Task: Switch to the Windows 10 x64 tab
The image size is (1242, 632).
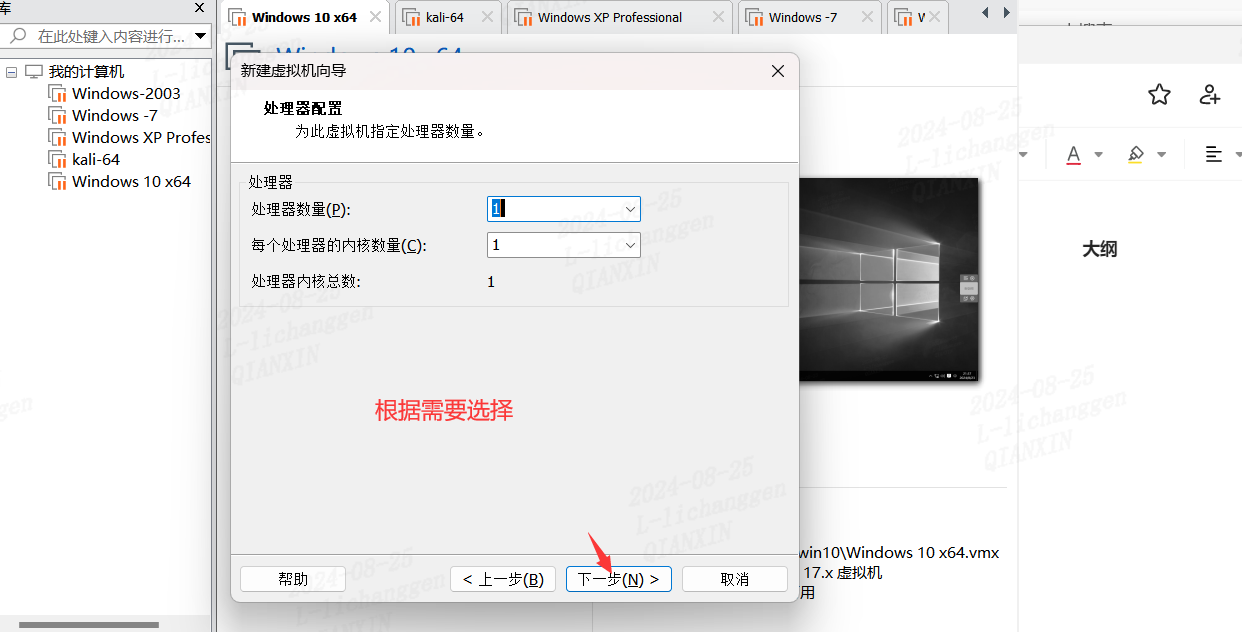Action: click(x=304, y=17)
